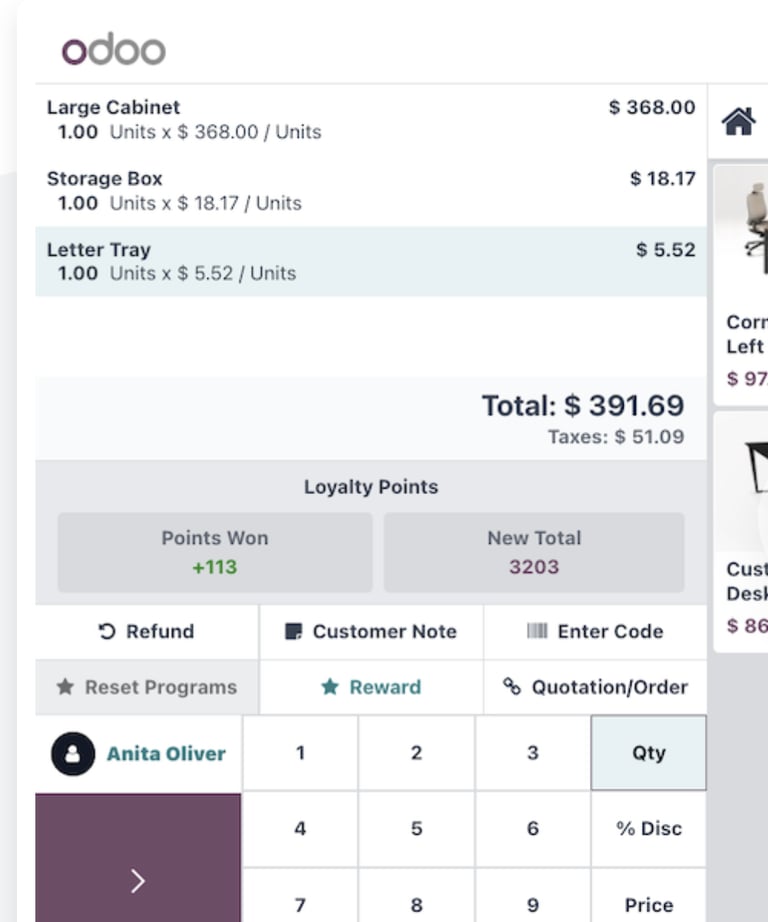Select the Qty mode
The image size is (768, 922).
click(649, 753)
